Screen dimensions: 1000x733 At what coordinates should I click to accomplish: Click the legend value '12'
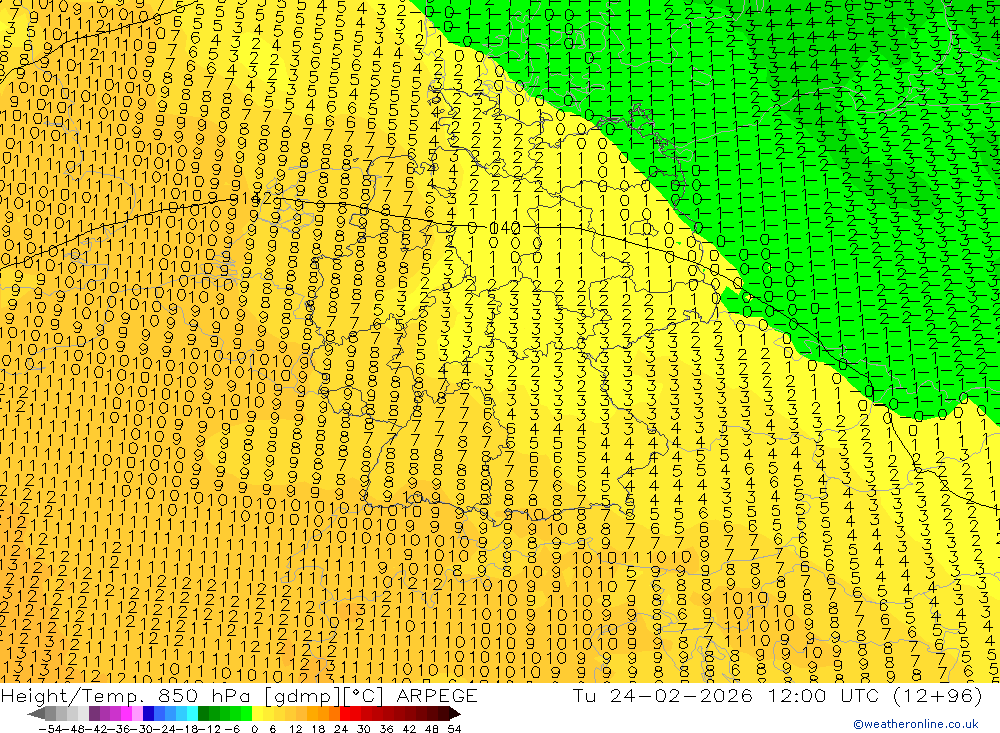click(x=295, y=729)
